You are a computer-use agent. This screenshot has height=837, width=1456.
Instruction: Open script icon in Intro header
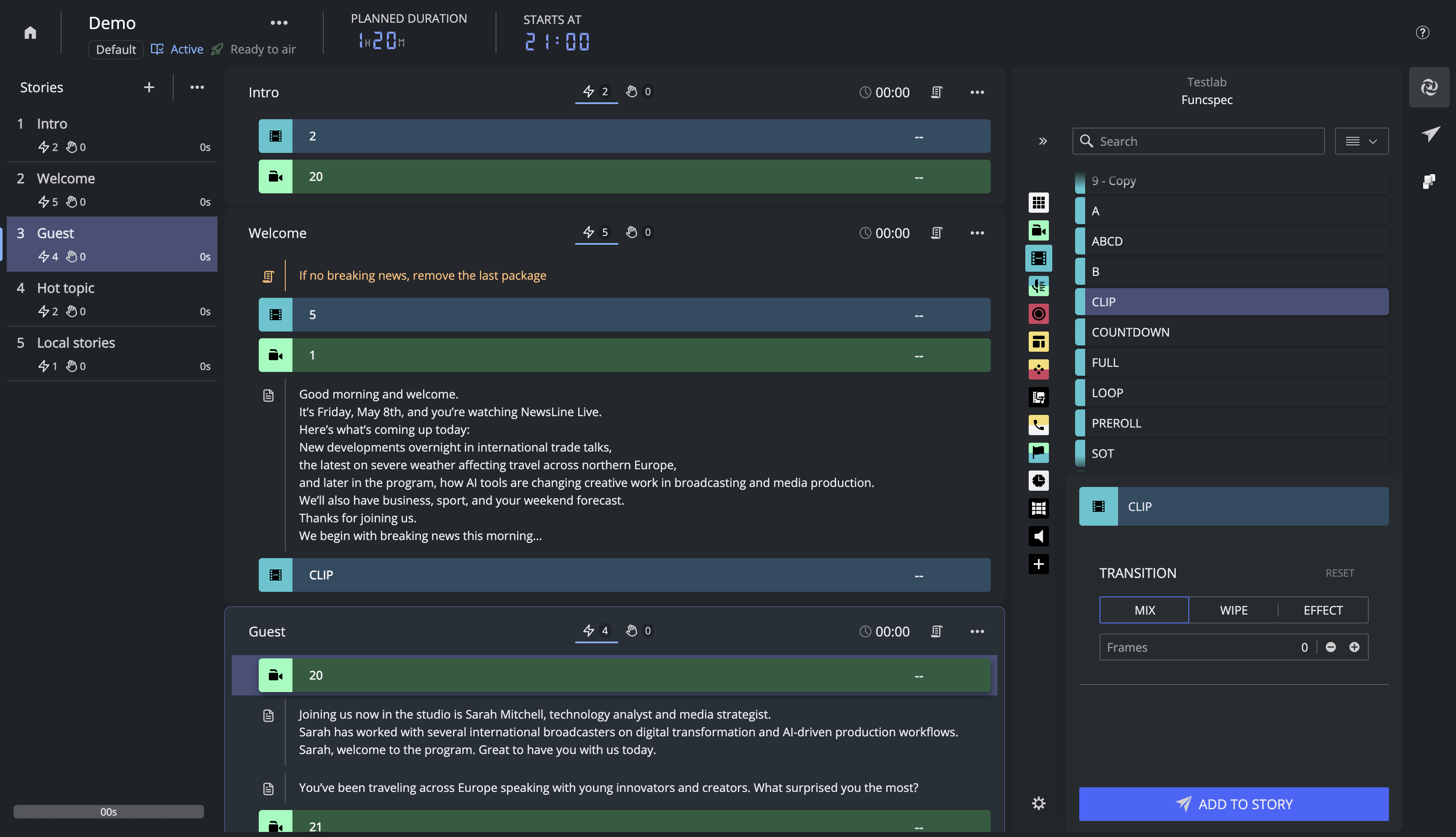936,92
